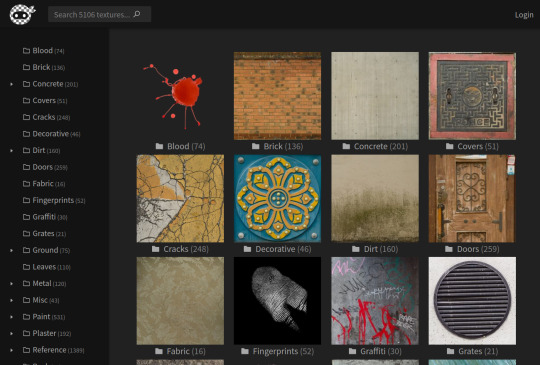The height and width of the screenshot is (365, 540).
Task: Click the Blood (74) grid caption
Action: [180, 146]
